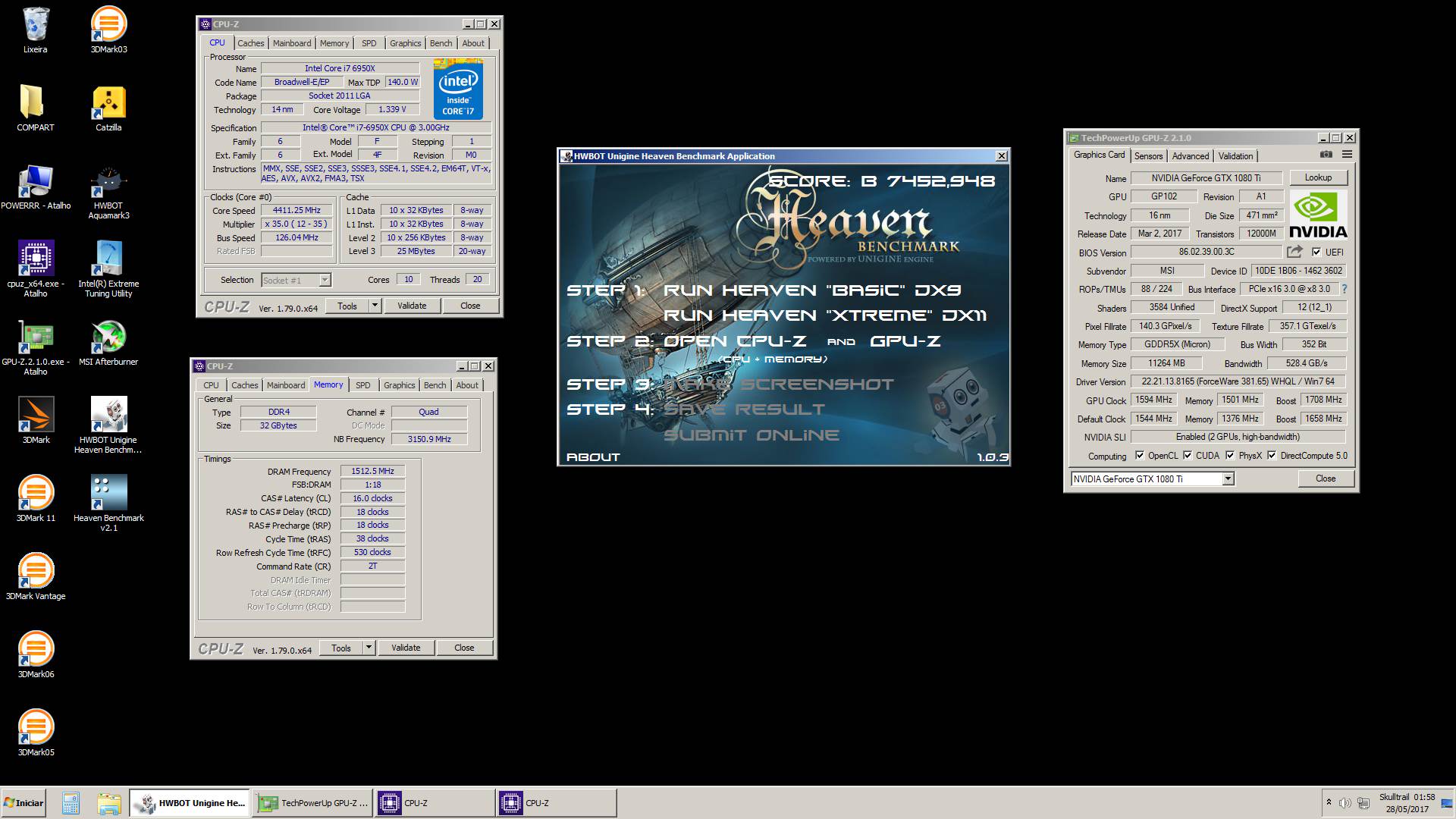Image resolution: width=1456 pixels, height=819 pixels.
Task: Open the Lixeira recycle bin icon
Action: pos(35,30)
